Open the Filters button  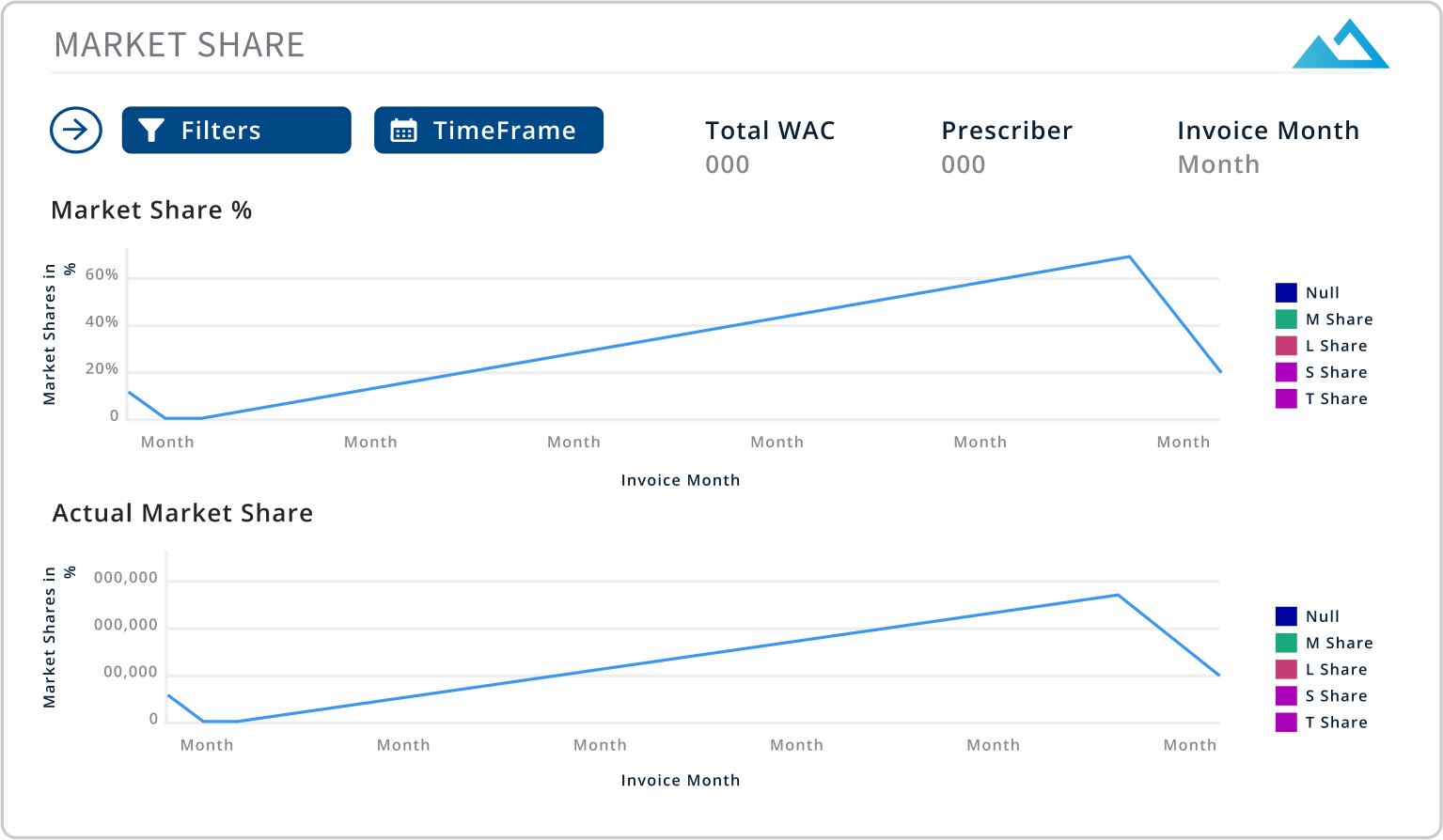[236, 130]
